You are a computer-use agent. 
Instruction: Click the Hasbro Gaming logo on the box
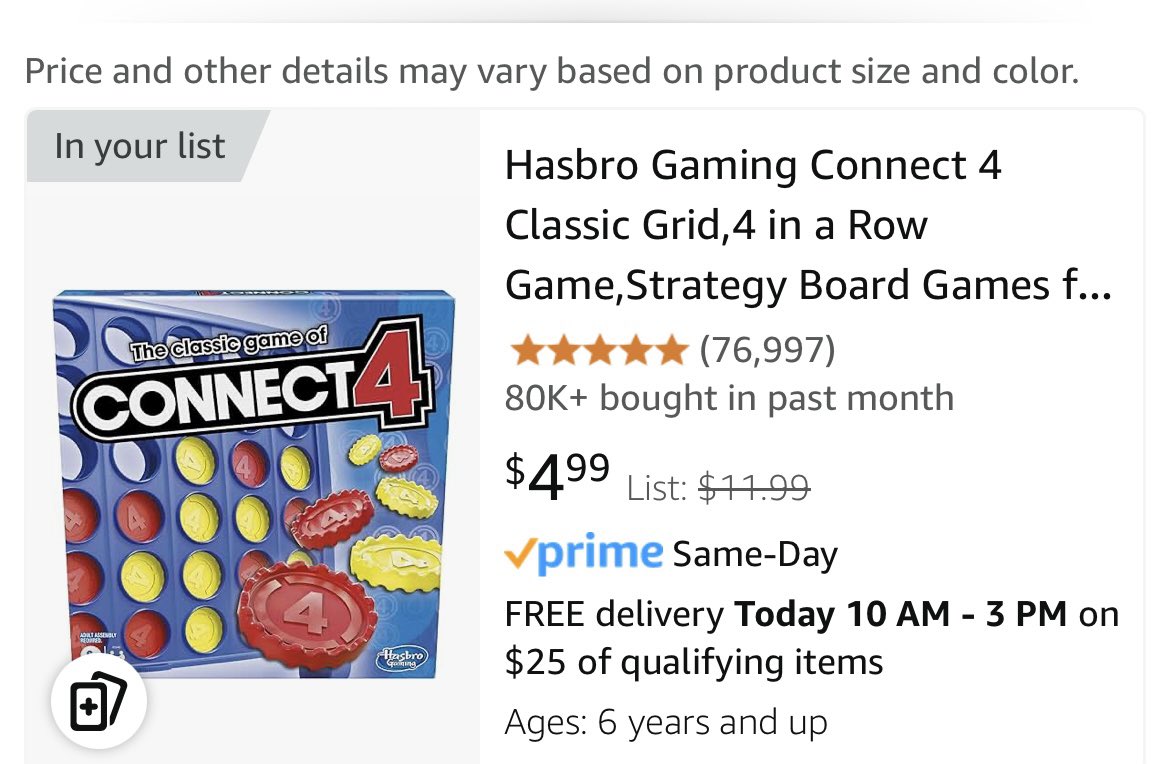pyautogui.click(x=403, y=658)
